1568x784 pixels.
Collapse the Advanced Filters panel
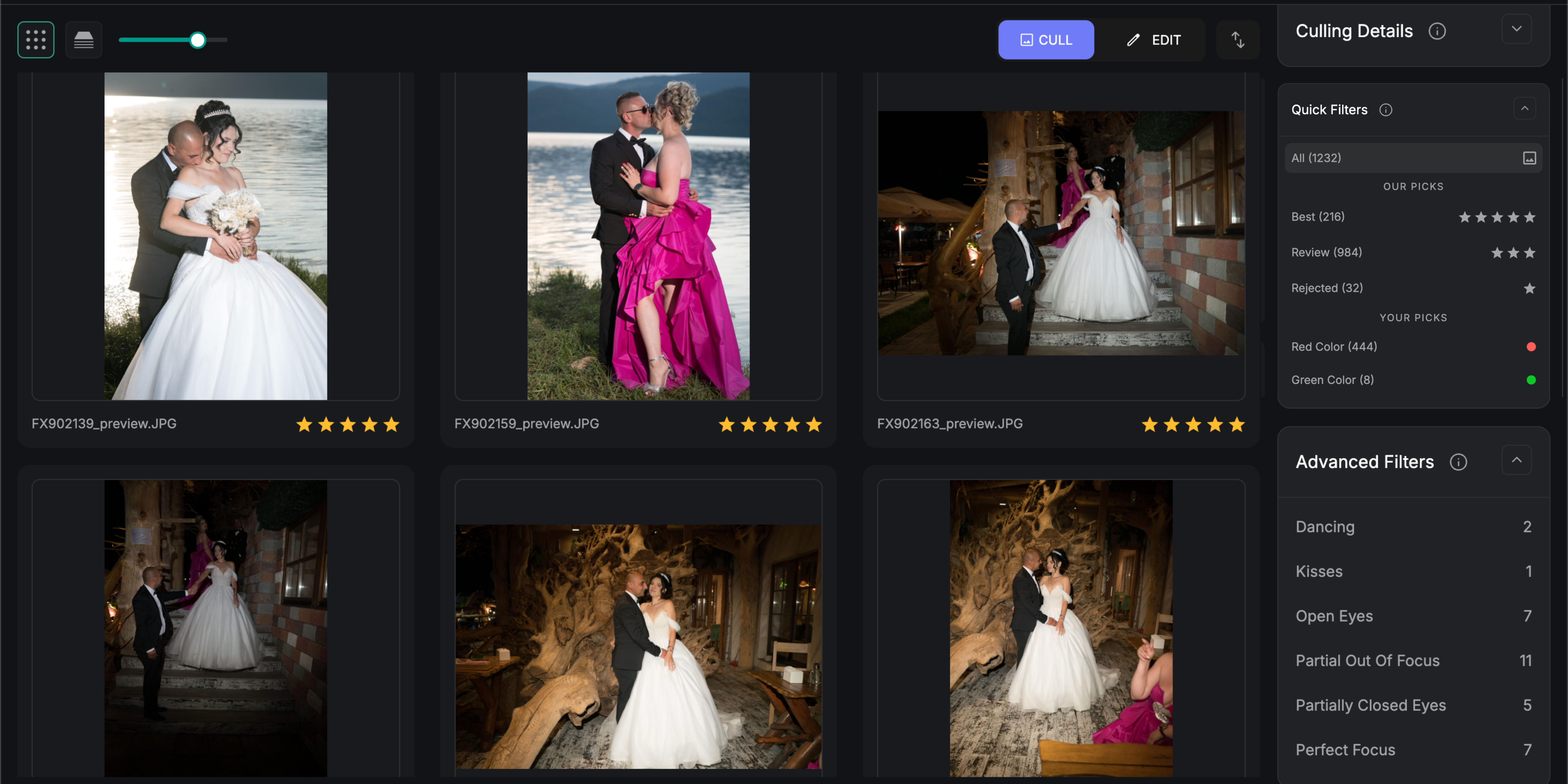coord(1516,460)
